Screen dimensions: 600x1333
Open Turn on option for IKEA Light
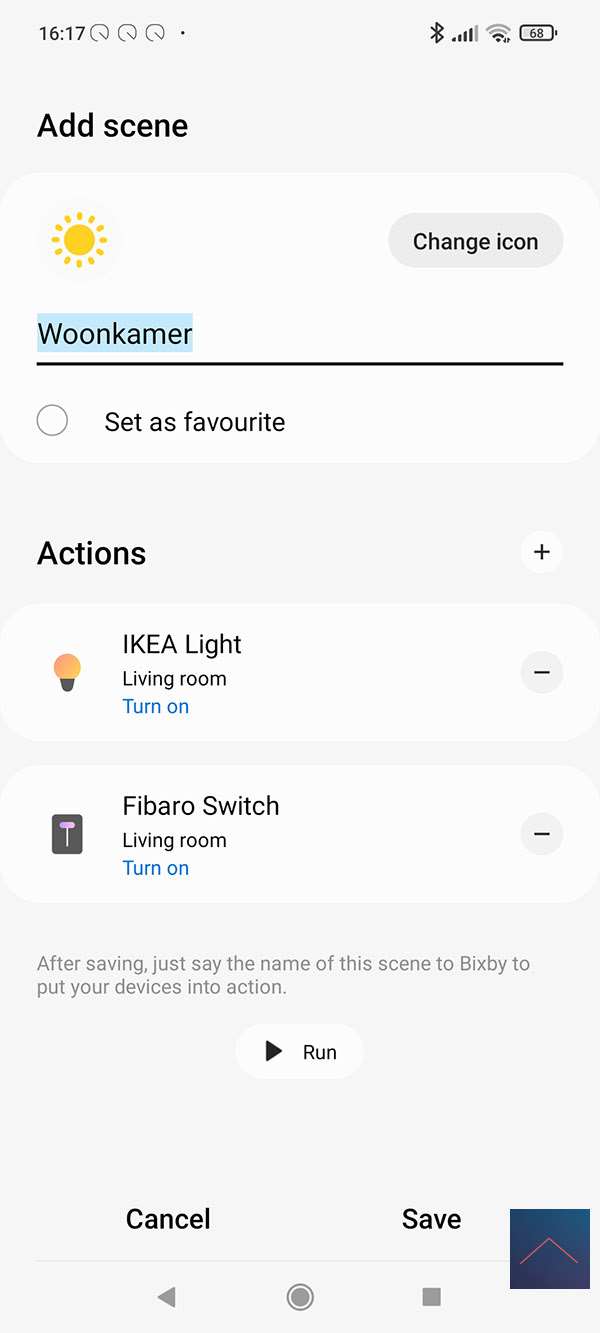tap(156, 707)
